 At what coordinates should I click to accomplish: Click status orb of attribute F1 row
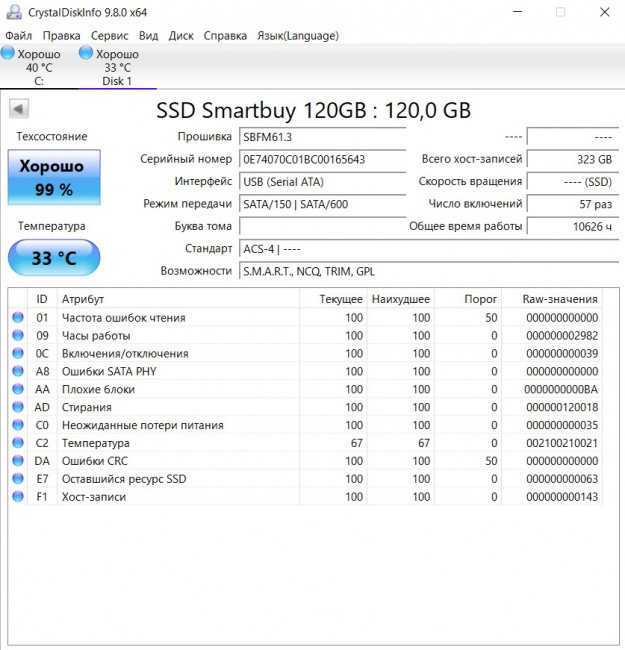pos(18,497)
